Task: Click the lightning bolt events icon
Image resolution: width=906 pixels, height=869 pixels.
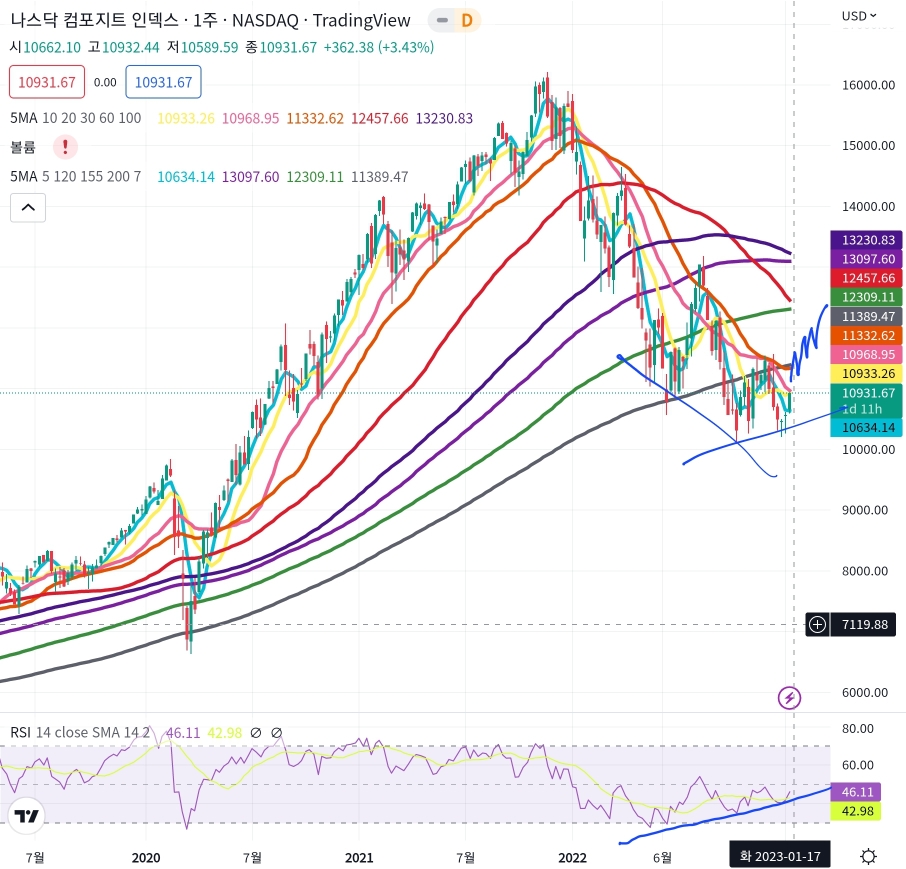Action: (x=789, y=697)
